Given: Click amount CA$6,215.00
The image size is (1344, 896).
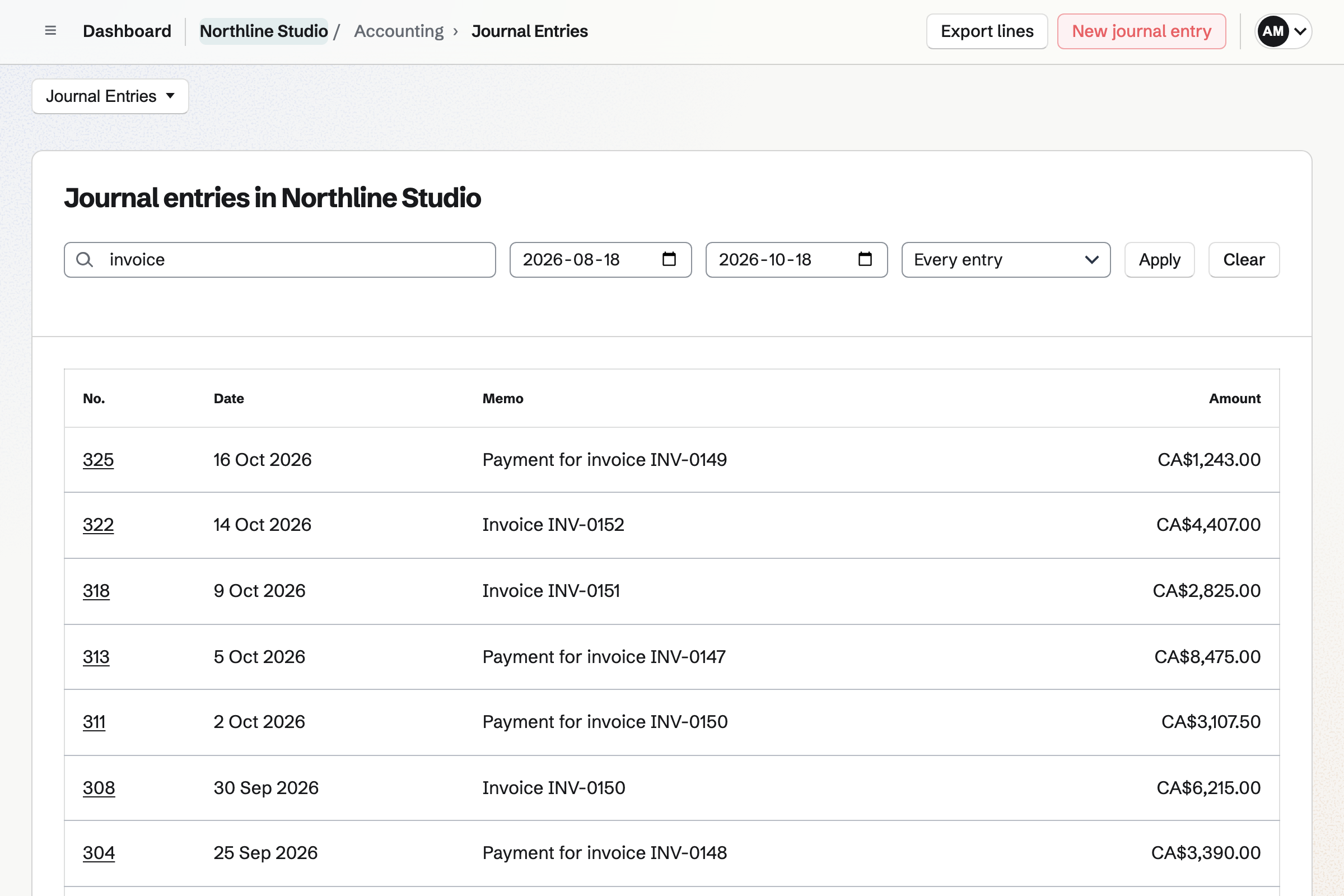Looking at the screenshot, I should click(x=1208, y=788).
